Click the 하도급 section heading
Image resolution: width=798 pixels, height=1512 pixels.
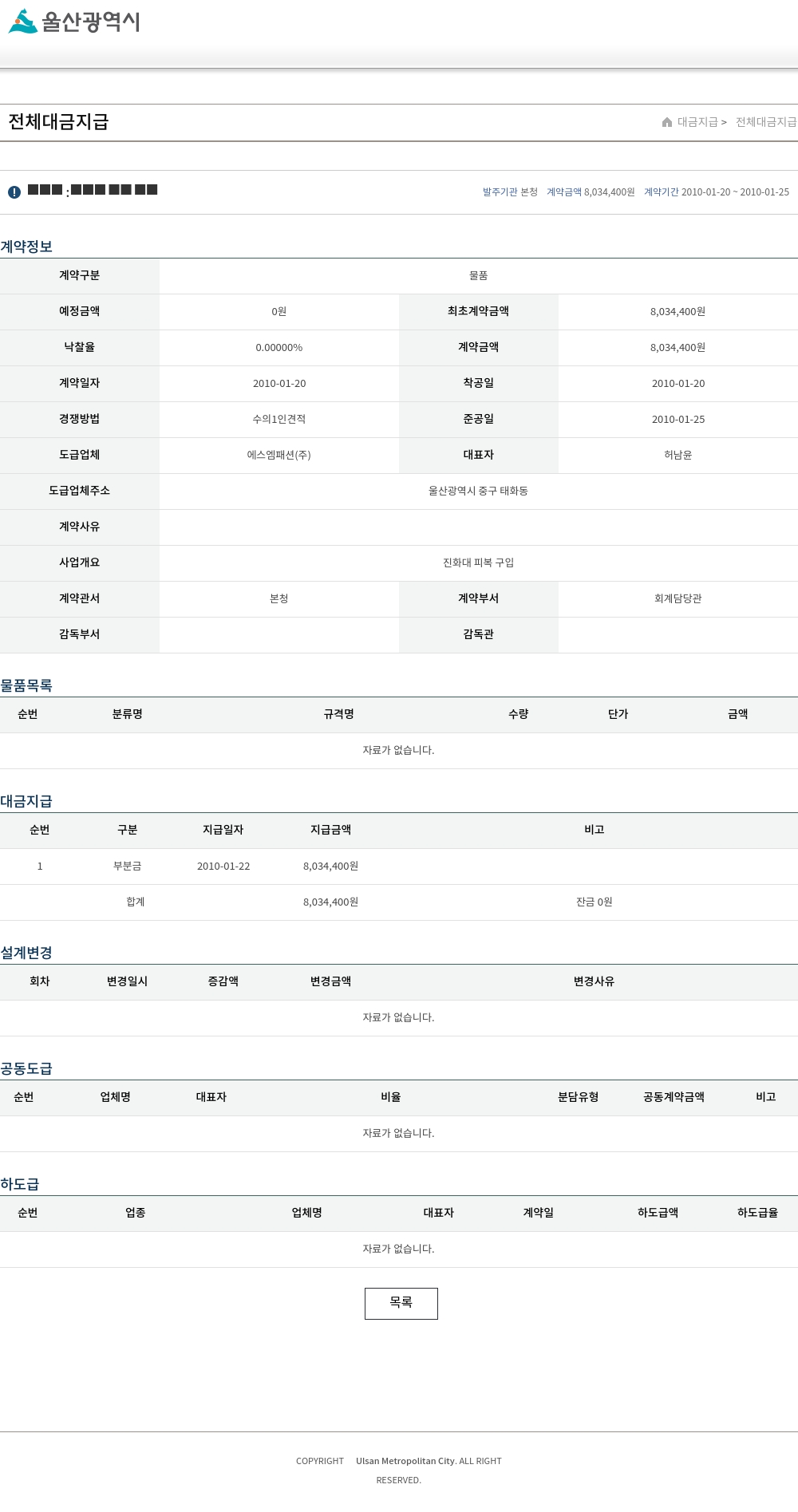pyautogui.click(x=20, y=1184)
